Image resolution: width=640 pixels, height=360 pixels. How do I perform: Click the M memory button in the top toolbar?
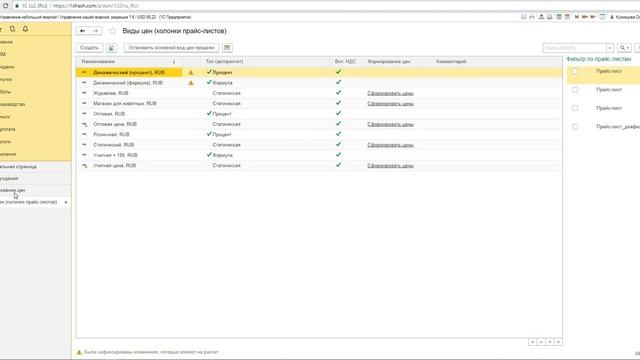pyautogui.click(x=577, y=17)
